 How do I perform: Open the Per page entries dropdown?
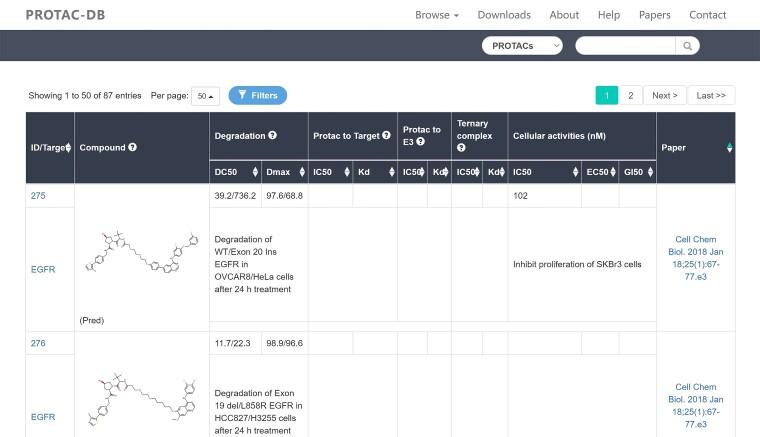click(205, 96)
